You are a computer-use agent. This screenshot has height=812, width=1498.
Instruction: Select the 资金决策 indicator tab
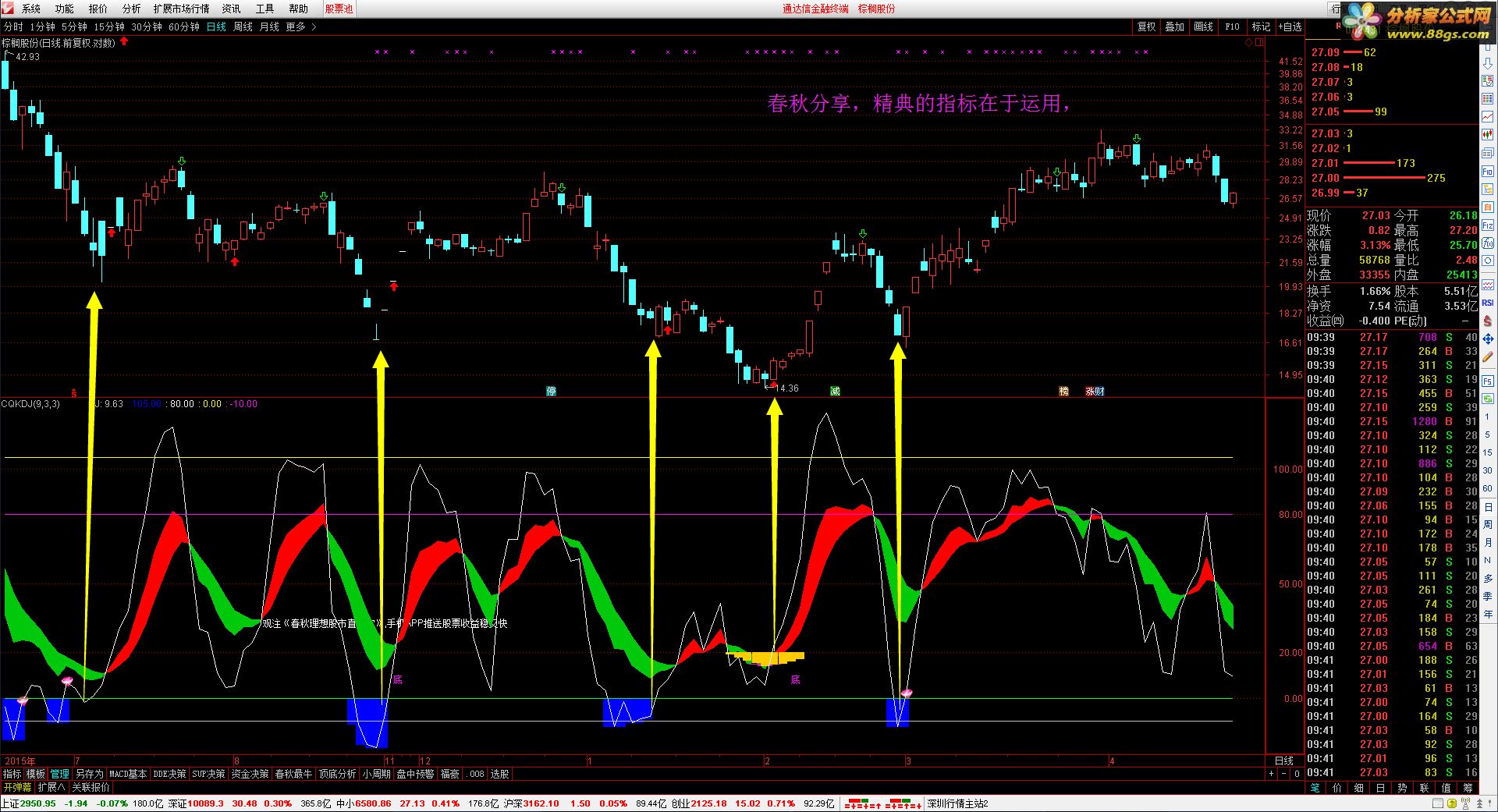point(250,774)
